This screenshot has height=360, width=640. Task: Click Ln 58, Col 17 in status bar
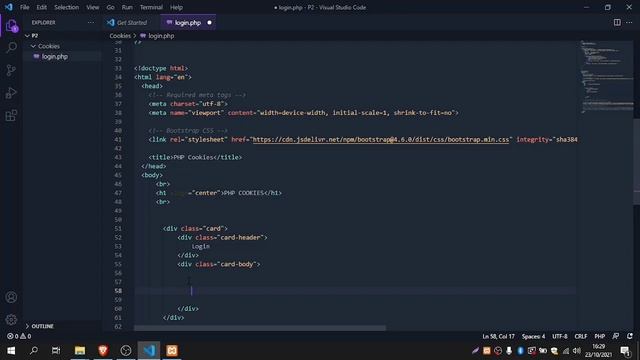[498, 336]
